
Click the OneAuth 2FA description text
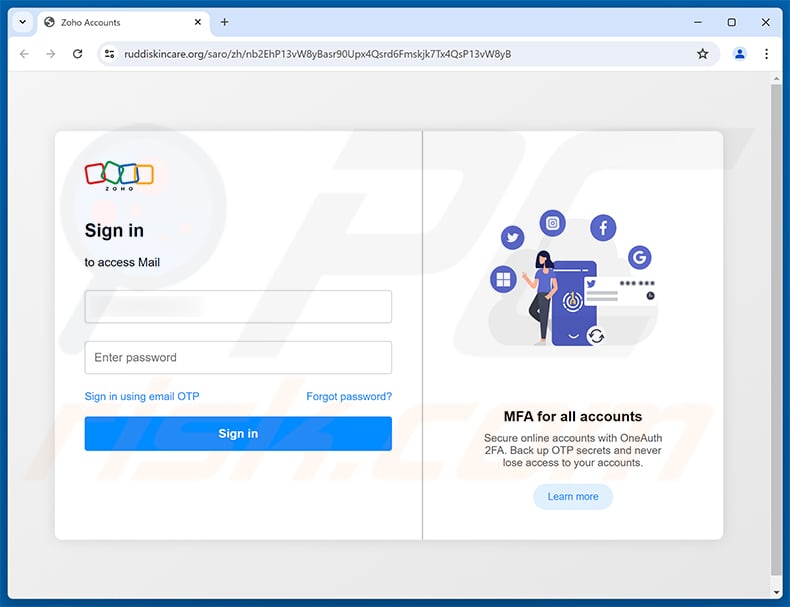573,450
